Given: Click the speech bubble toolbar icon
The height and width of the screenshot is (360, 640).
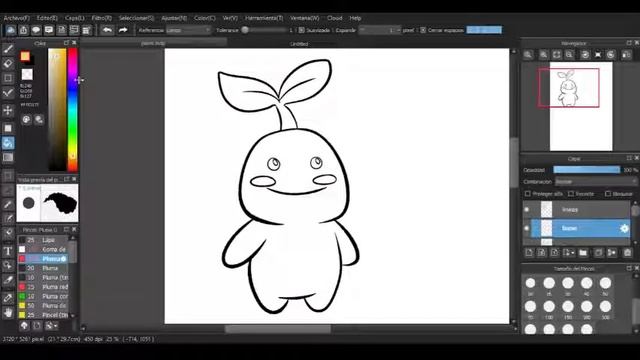Looking at the screenshot, I should tap(36, 30).
